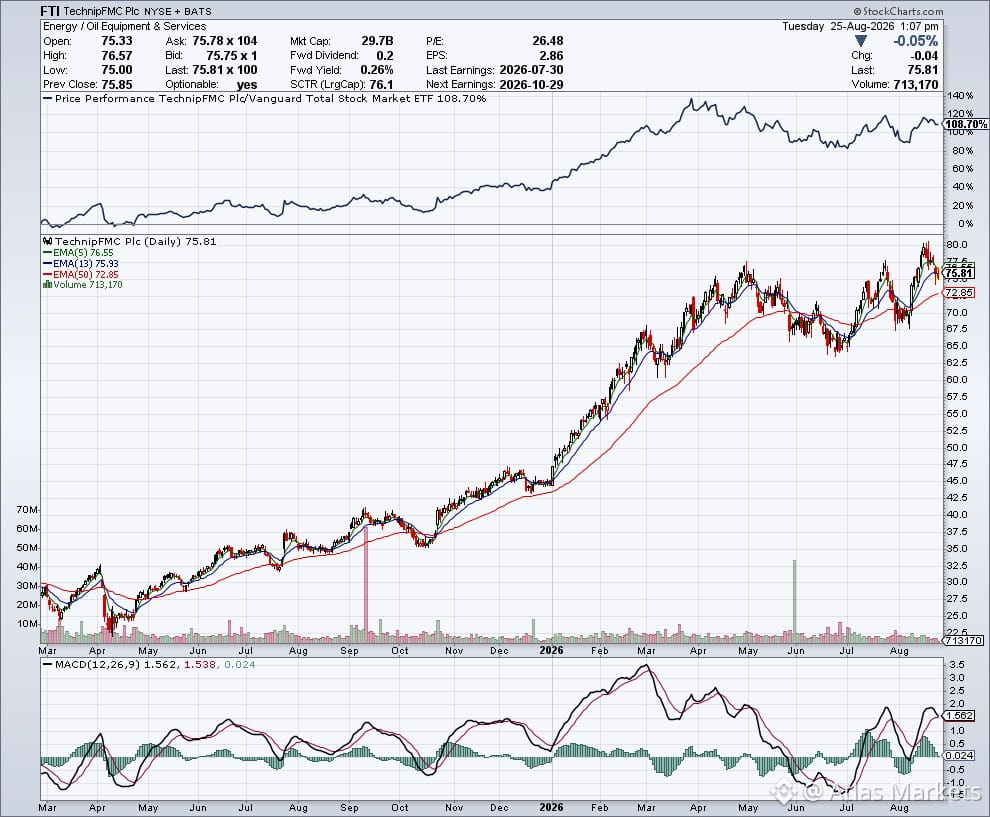Click the down arrow change indicator
Image resolution: width=990 pixels, height=817 pixels.
click(861, 41)
